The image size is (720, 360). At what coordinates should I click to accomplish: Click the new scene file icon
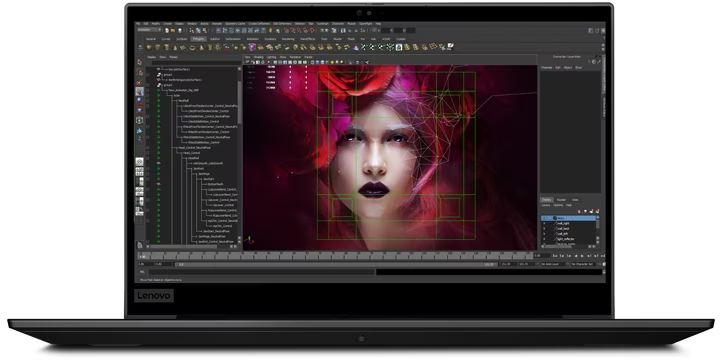(x=167, y=30)
